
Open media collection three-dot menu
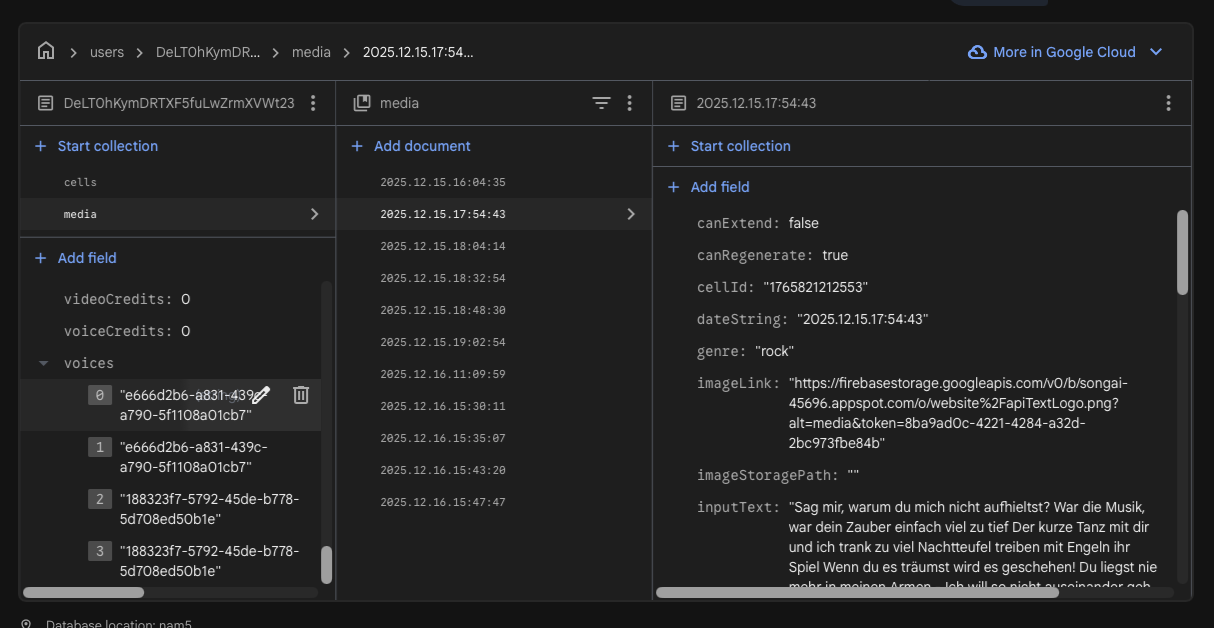pos(629,103)
